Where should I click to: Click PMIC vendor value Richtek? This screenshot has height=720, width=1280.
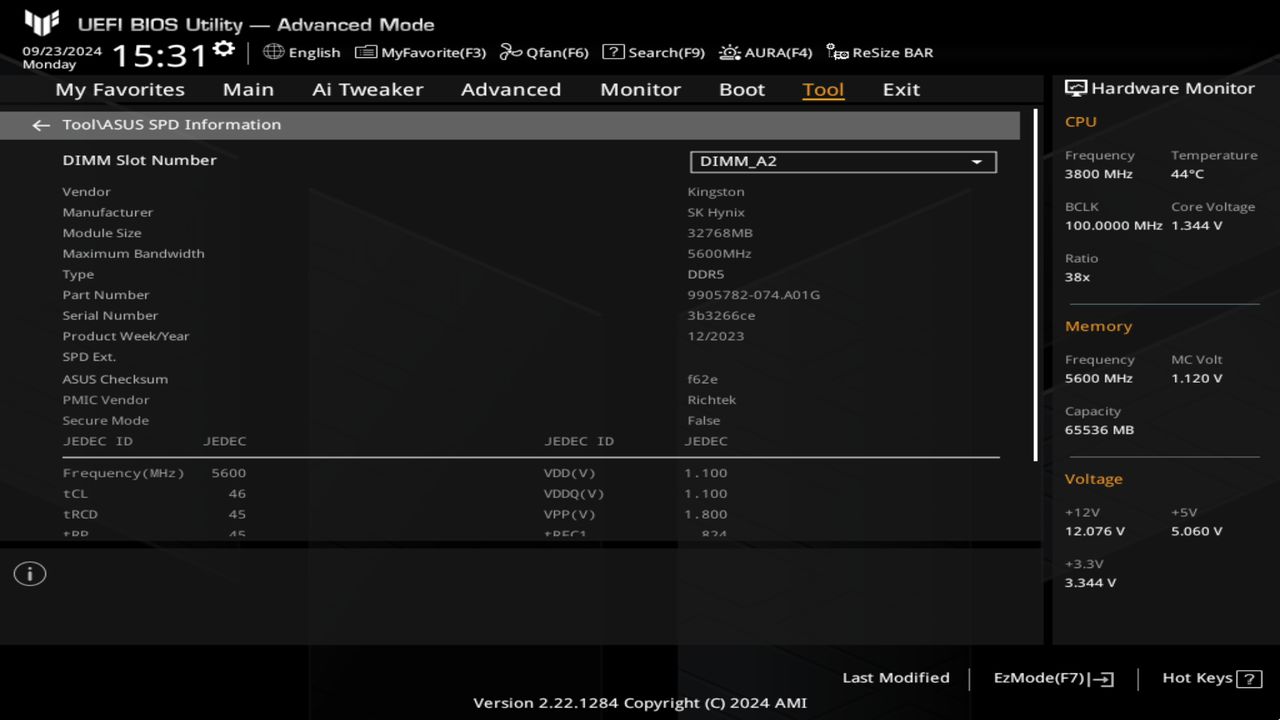[x=712, y=400]
